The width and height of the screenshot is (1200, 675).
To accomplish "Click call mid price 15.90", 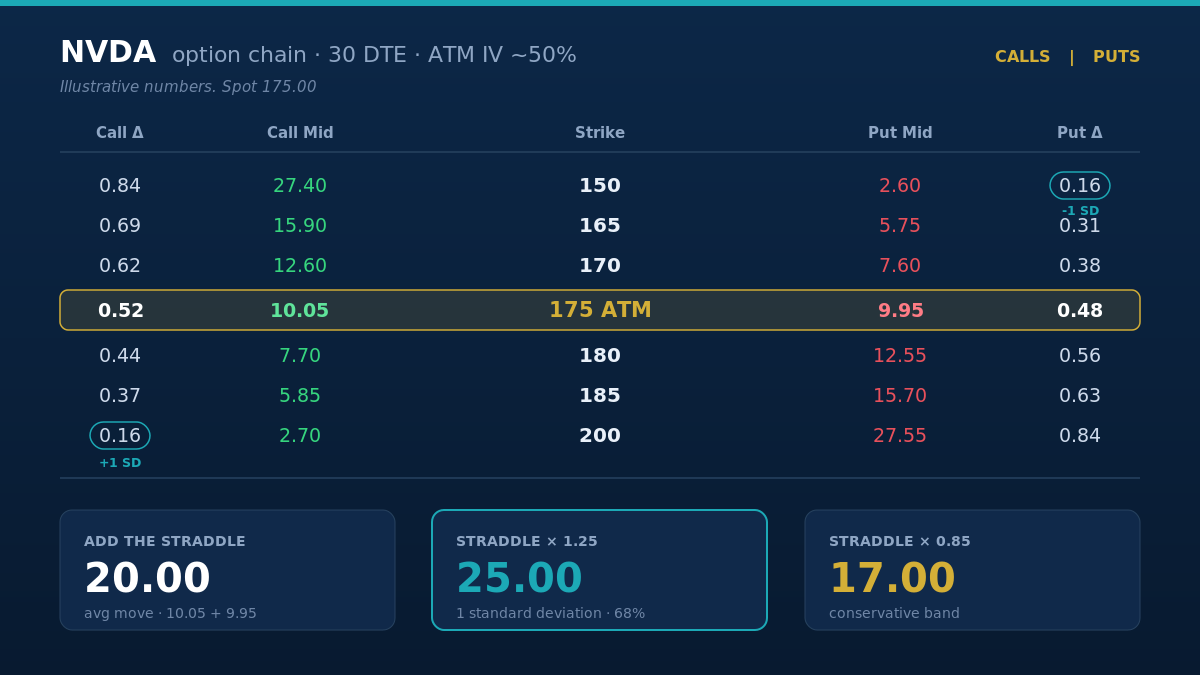I will pos(300,226).
